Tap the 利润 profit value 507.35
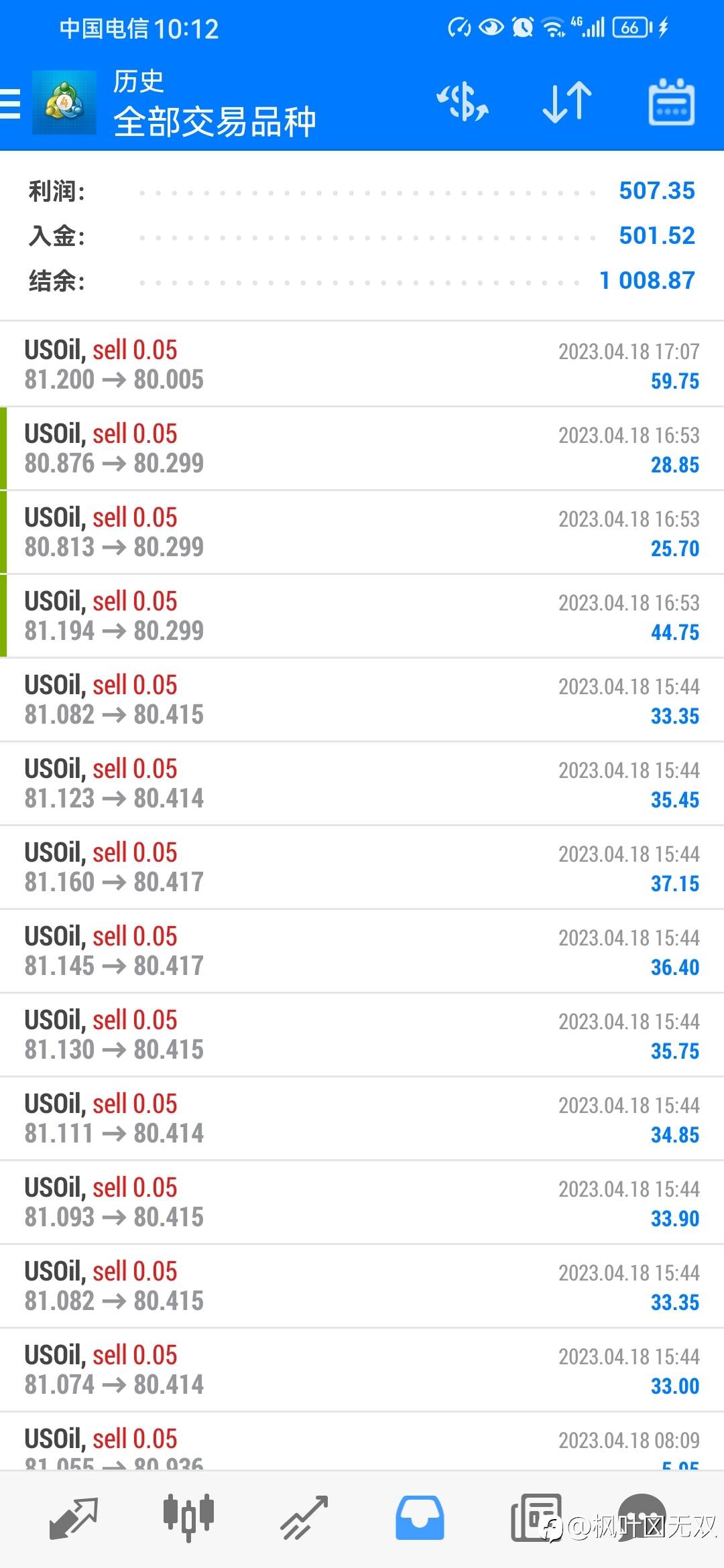 [656, 191]
